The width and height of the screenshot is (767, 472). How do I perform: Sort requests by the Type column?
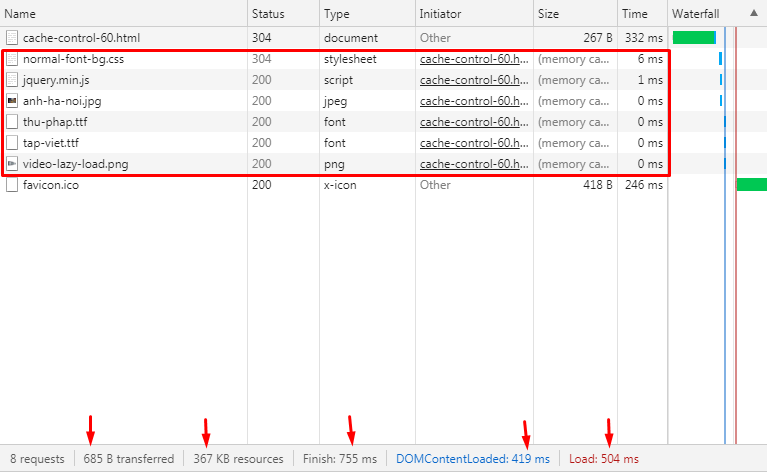337,14
